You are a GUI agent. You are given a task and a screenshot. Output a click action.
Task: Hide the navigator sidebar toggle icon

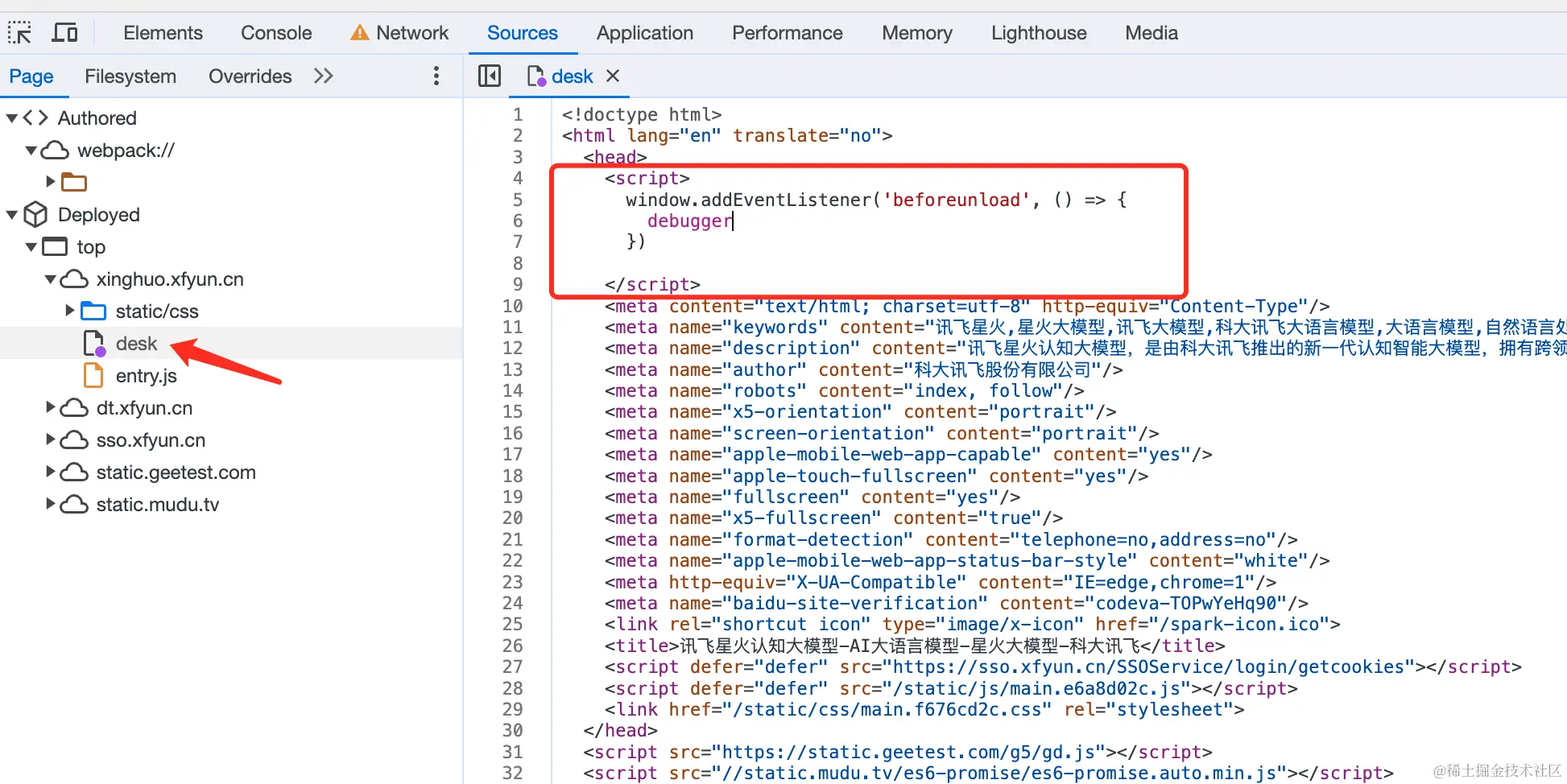490,76
